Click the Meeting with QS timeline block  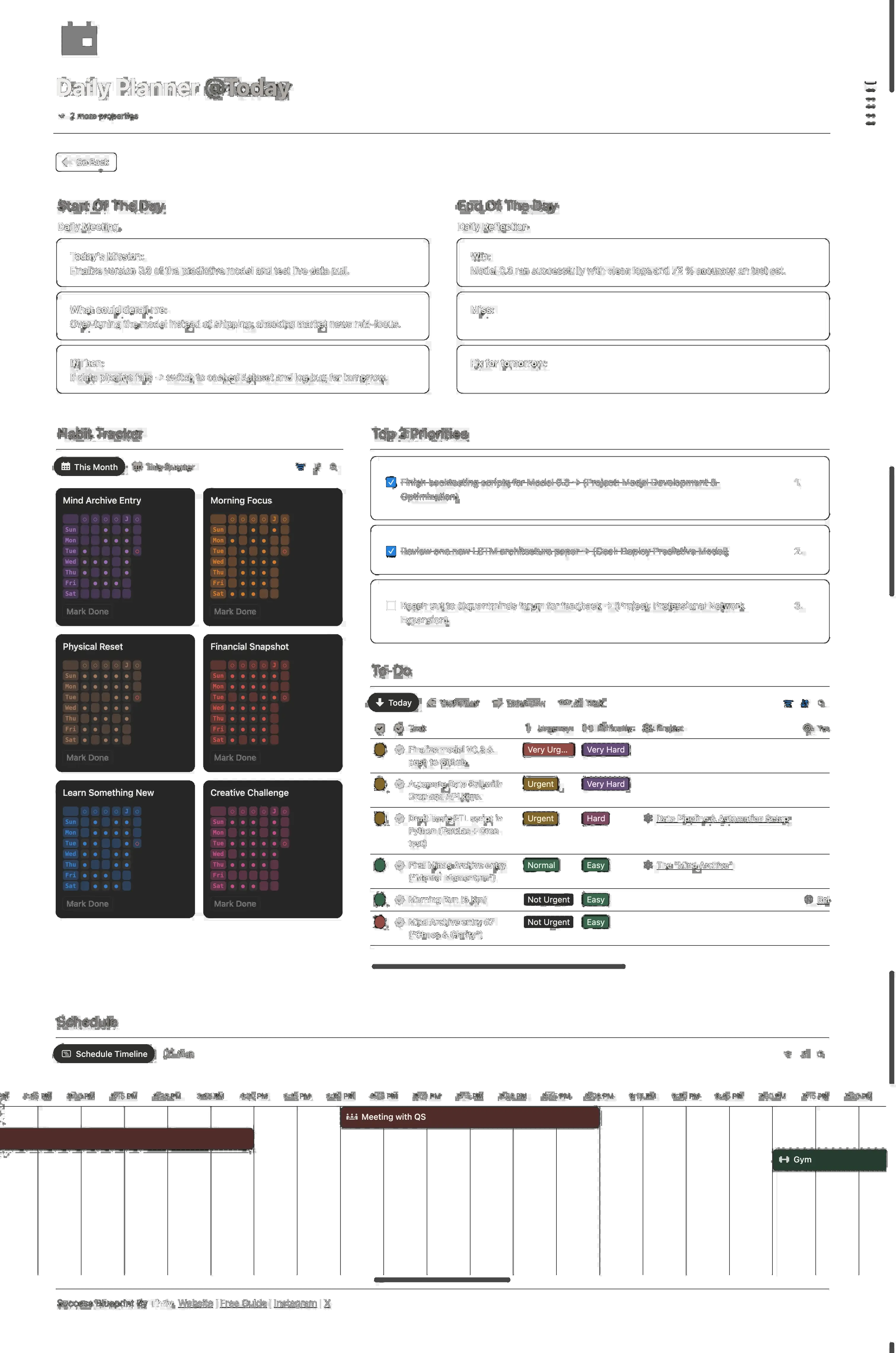pyautogui.click(x=470, y=1116)
